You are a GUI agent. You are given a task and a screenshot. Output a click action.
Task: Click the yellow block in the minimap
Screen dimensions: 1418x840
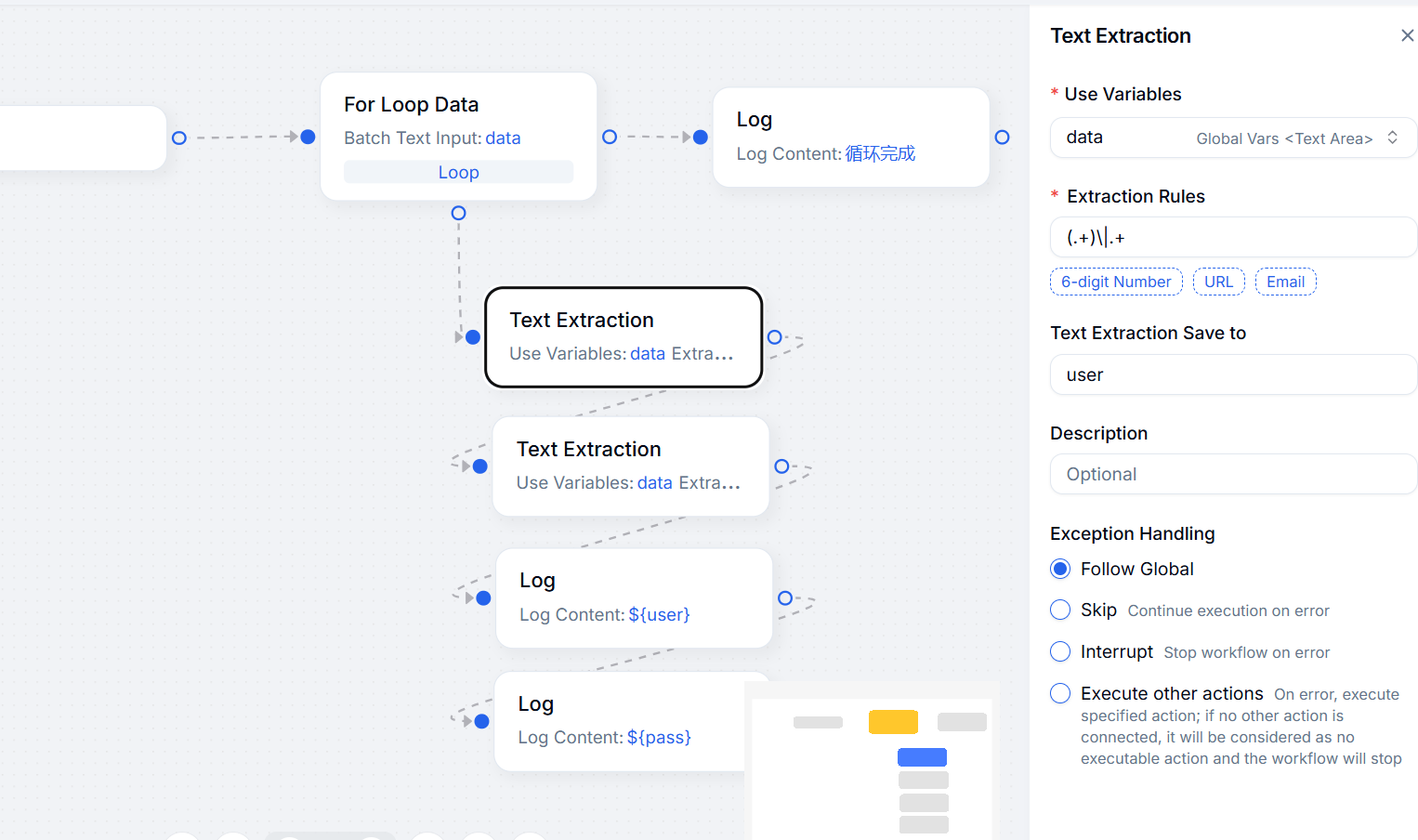[x=893, y=722]
